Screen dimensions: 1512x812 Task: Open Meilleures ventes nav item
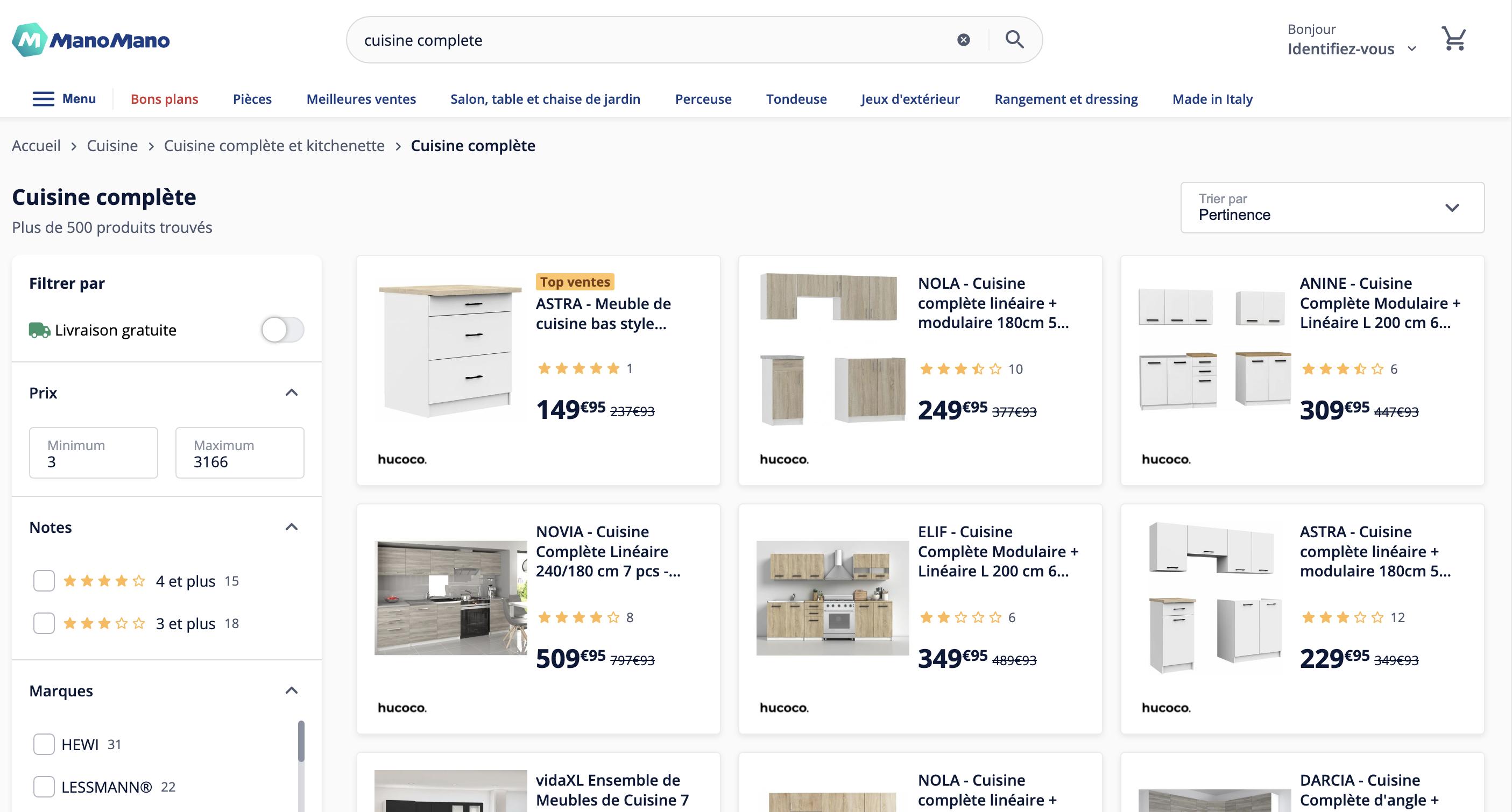click(x=361, y=99)
